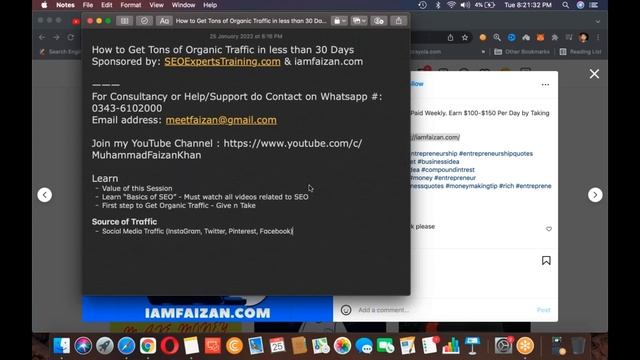The height and width of the screenshot is (360, 640).
Task: Click the Post comment button
Action: click(543, 310)
